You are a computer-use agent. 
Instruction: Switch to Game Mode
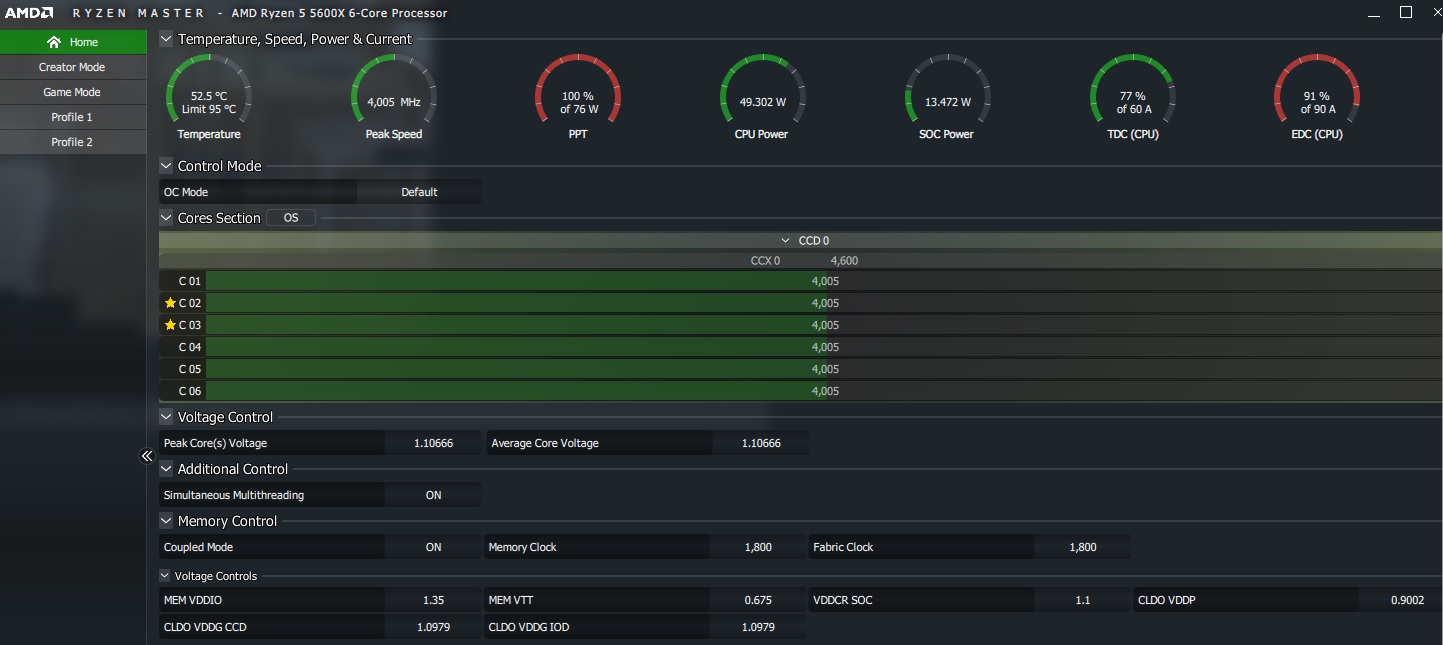pos(73,92)
